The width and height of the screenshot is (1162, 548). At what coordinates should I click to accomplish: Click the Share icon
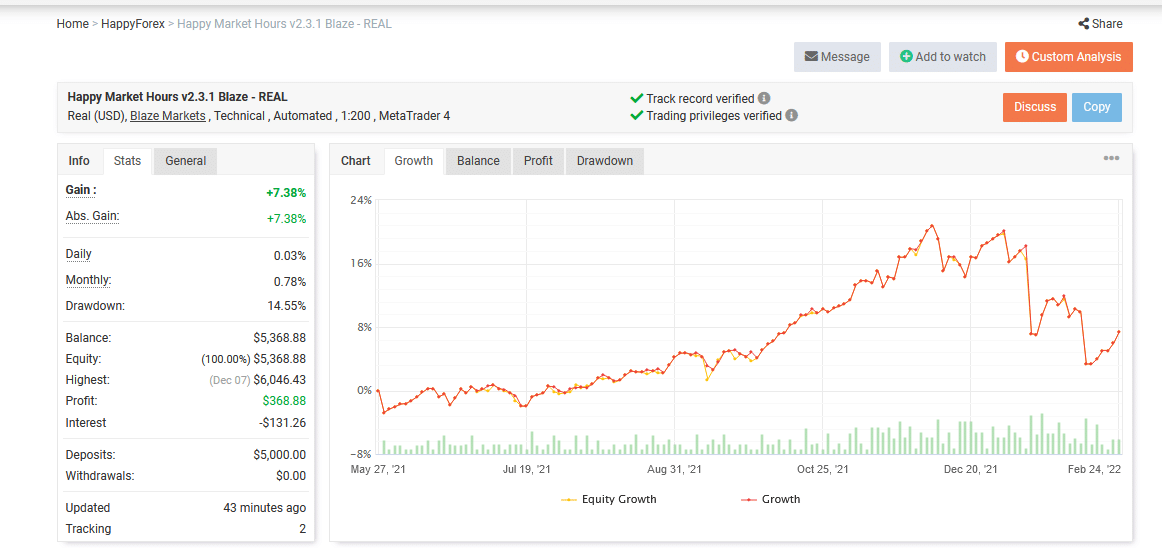click(1083, 24)
